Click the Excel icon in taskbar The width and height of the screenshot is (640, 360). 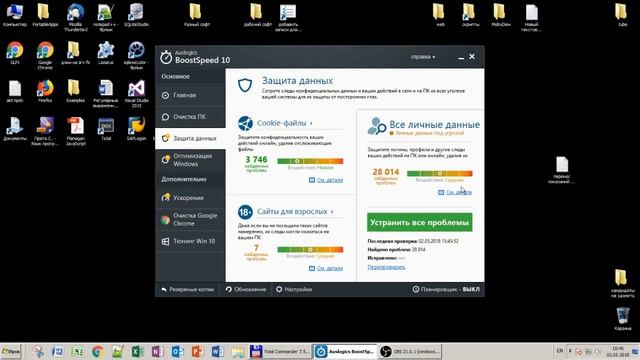[x=138, y=351]
